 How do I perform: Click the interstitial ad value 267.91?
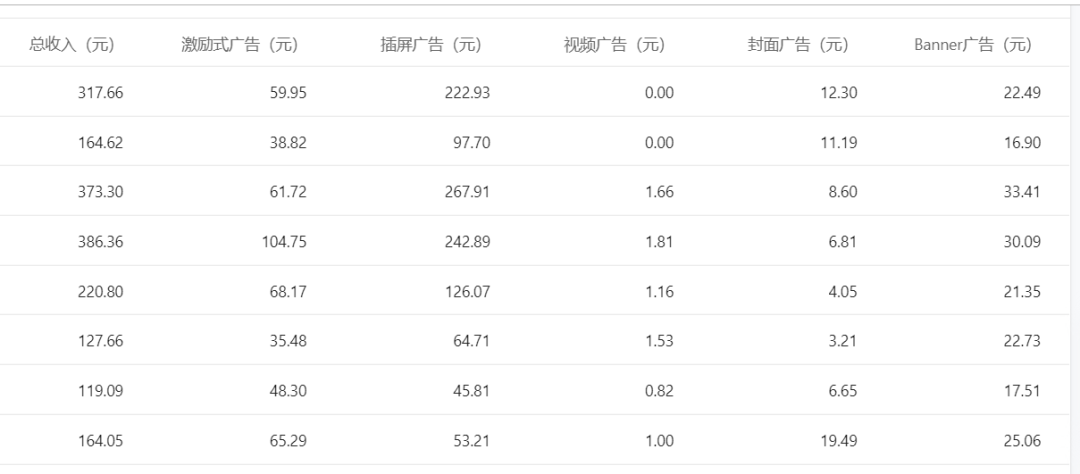point(468,192)
